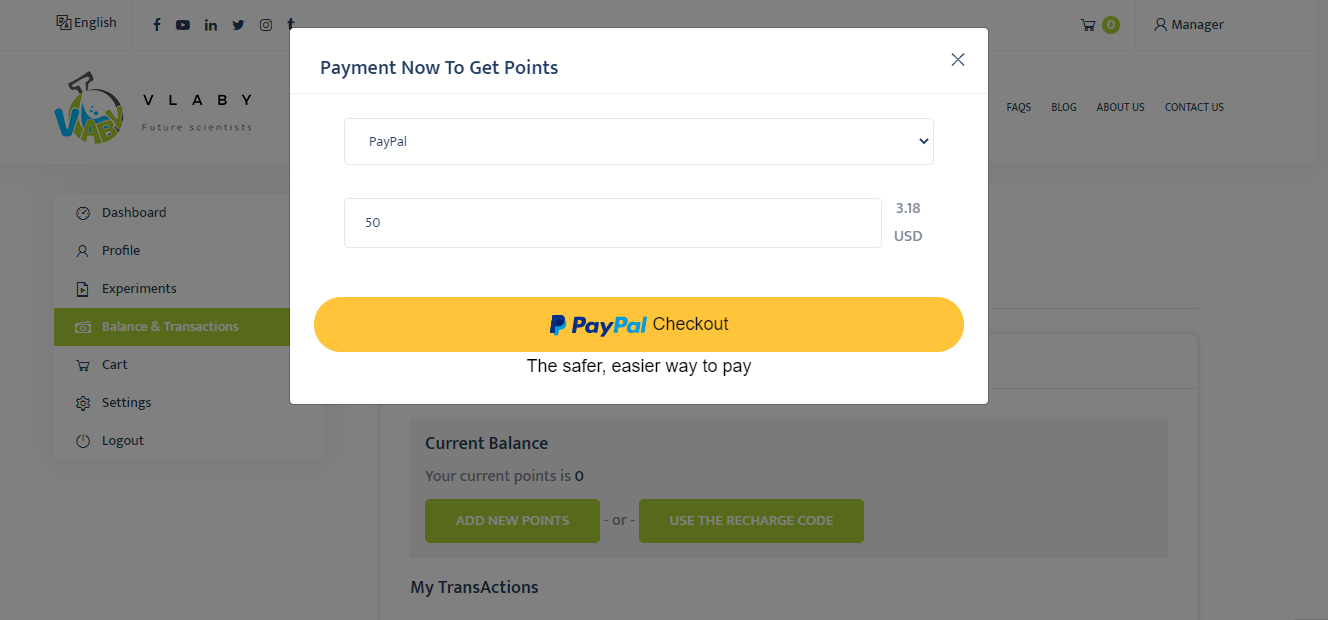Open the Vlaby Facebook page icon
This screenshot has width=1328, height=620.
(156, 24)
